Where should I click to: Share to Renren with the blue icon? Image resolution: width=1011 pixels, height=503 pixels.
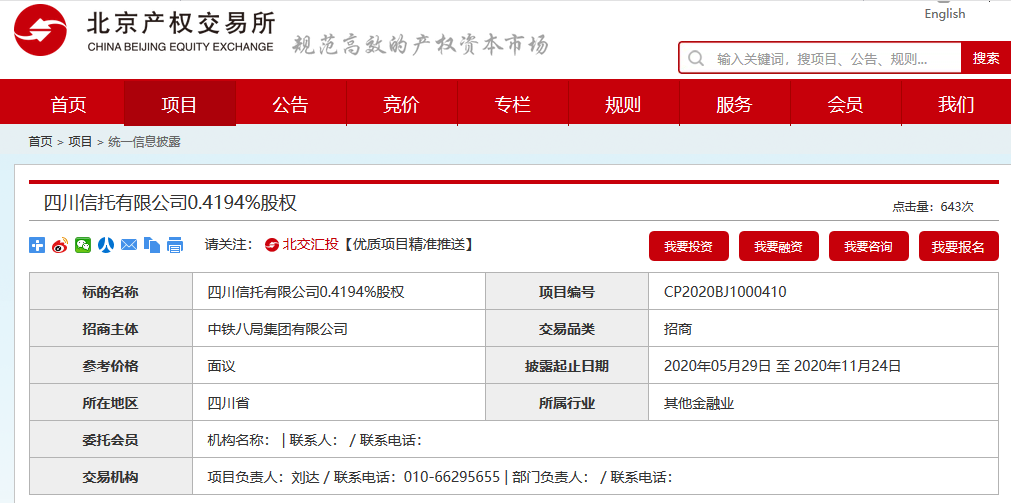coord(106,245)
